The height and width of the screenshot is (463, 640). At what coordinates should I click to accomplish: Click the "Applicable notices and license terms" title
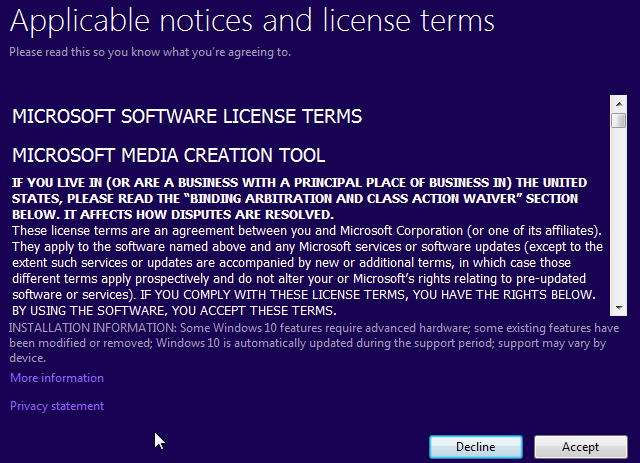pyautogui.click(x=252, y=21)
